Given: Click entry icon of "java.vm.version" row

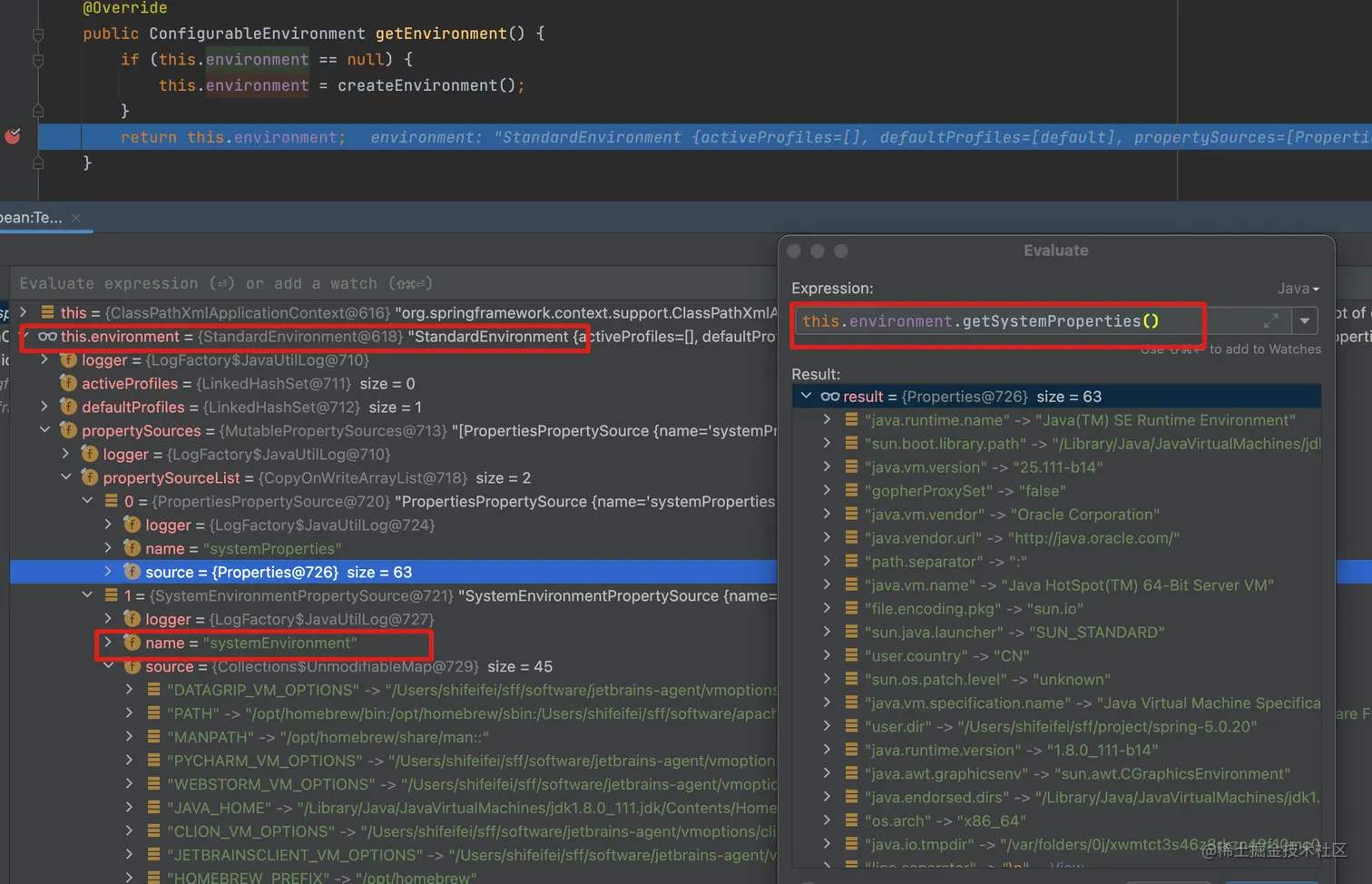Looking at the screenshot, I should [x=851, y=467].
